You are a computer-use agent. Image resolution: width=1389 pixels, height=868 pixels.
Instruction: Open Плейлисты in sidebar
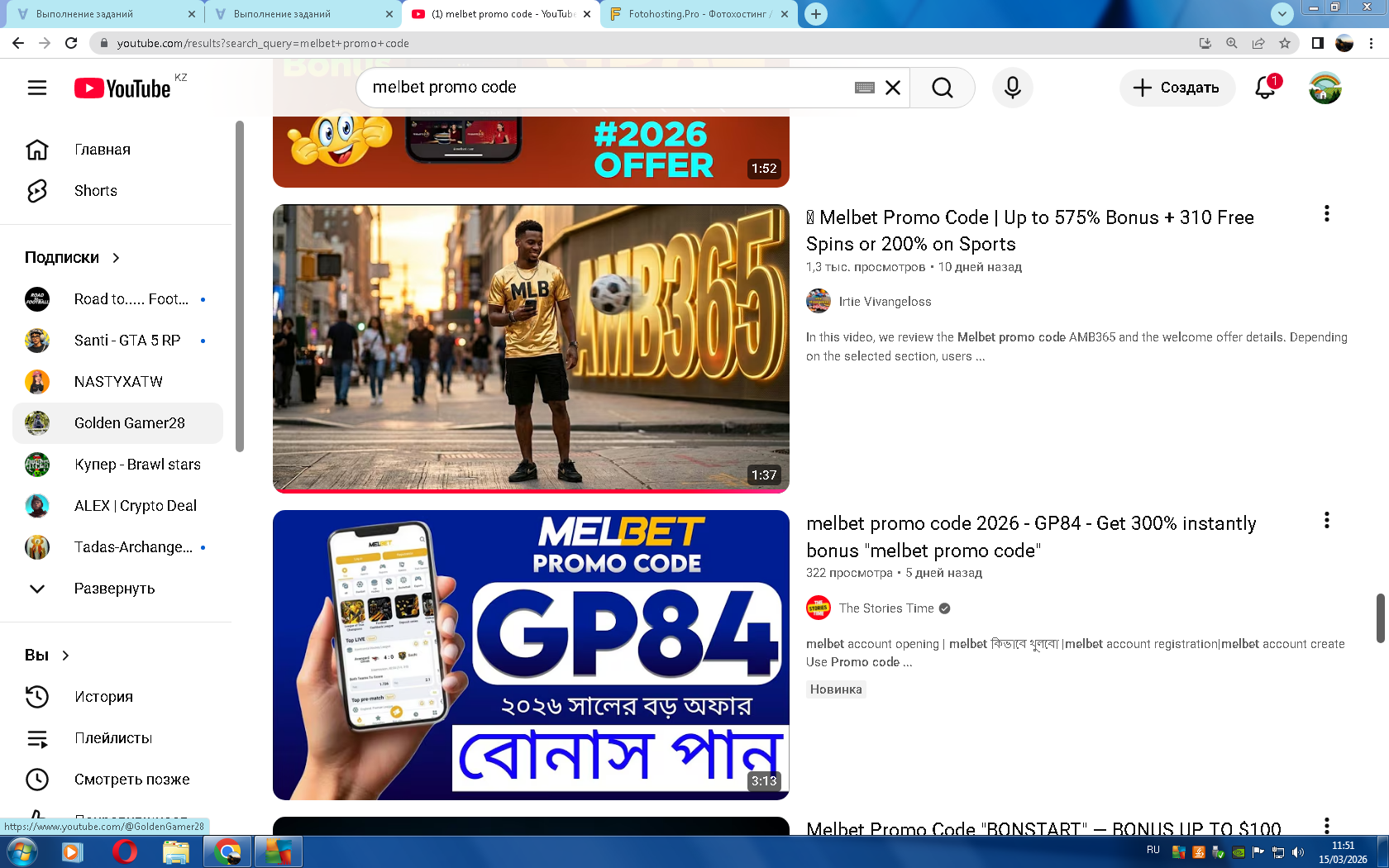117,738
